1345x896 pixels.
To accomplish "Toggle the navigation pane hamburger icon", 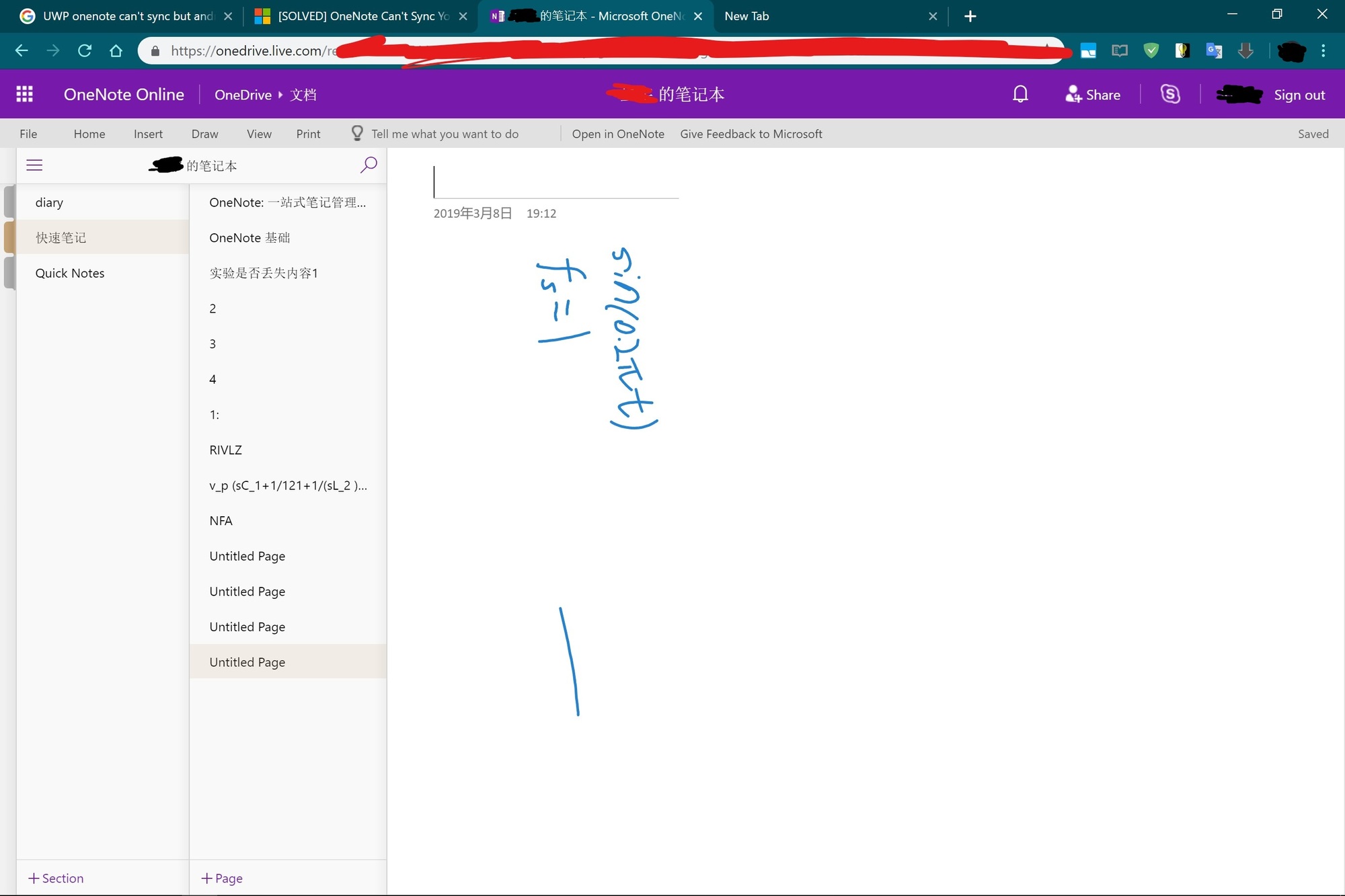I will (x=34, y=165).
